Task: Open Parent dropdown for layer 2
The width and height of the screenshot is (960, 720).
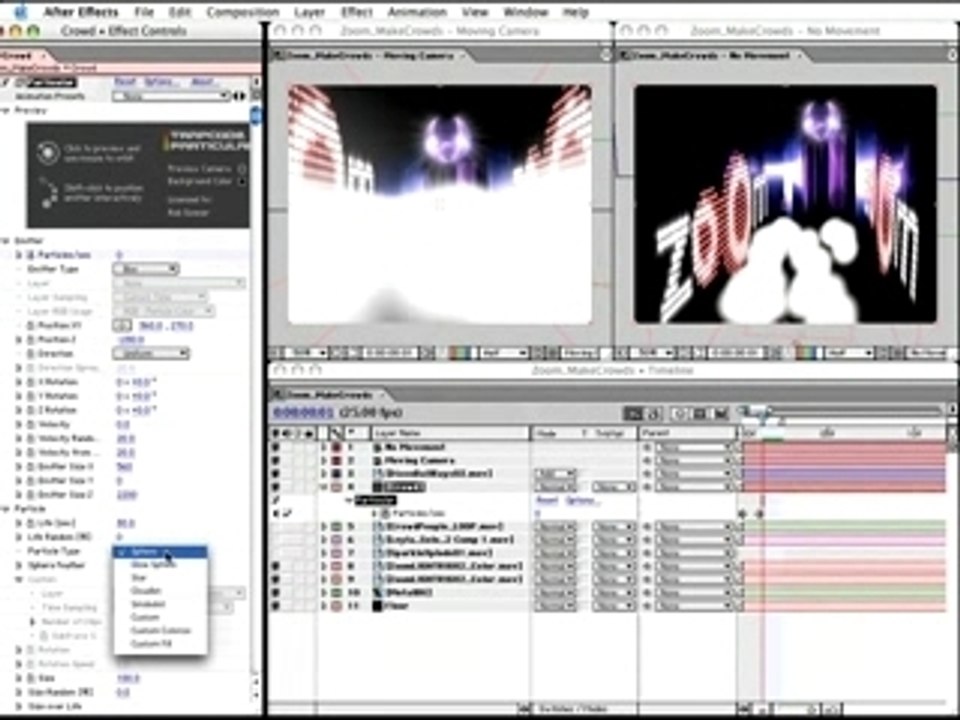Action: pos(694,460)
